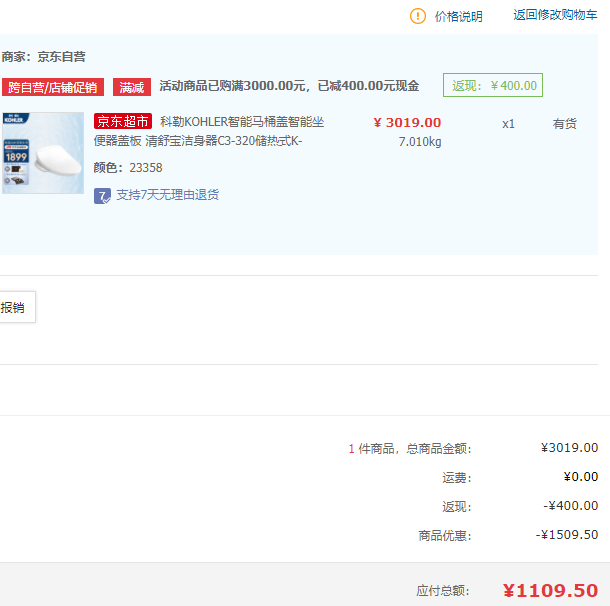Select the total goods amount ¥3019.00

tap(569, 448)
